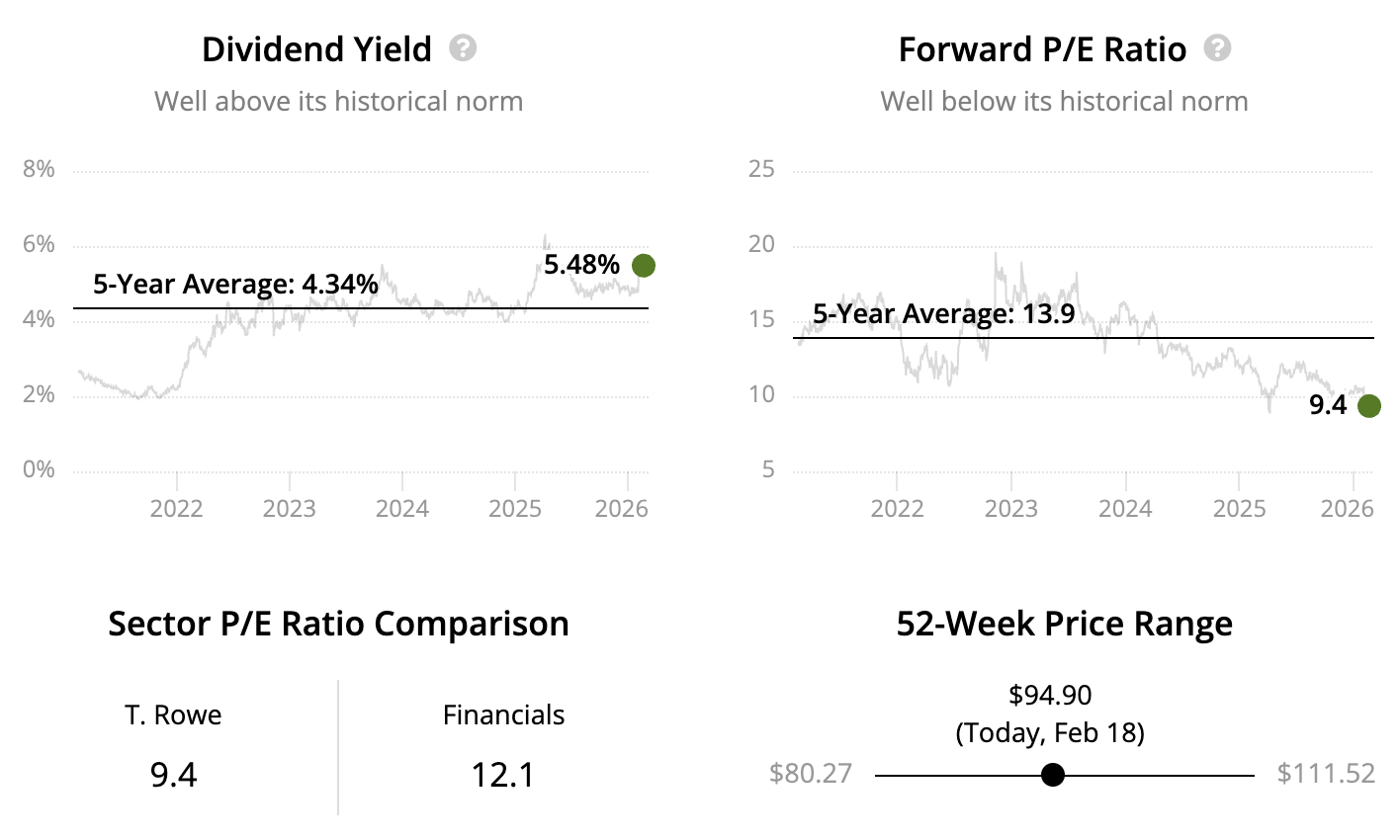1400x840 pixels.
Task: Click the $80.27 52-week low price
Action: pos(811,773)
